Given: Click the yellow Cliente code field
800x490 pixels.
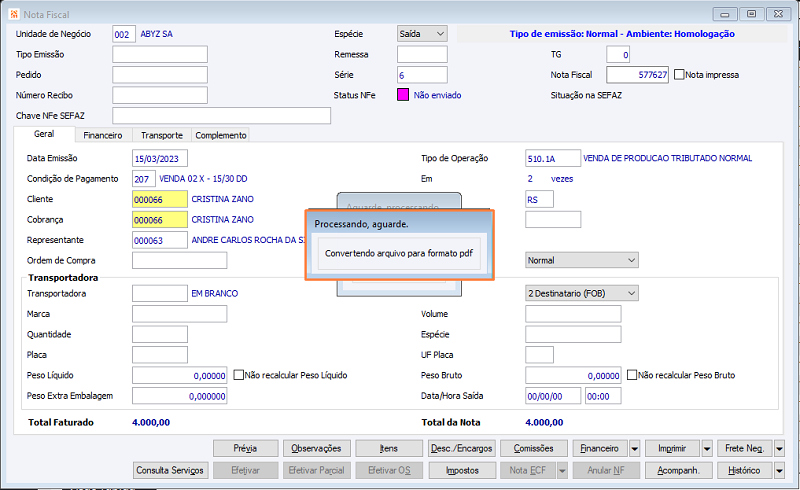Looking at the screenshot, I should (160, 199).
